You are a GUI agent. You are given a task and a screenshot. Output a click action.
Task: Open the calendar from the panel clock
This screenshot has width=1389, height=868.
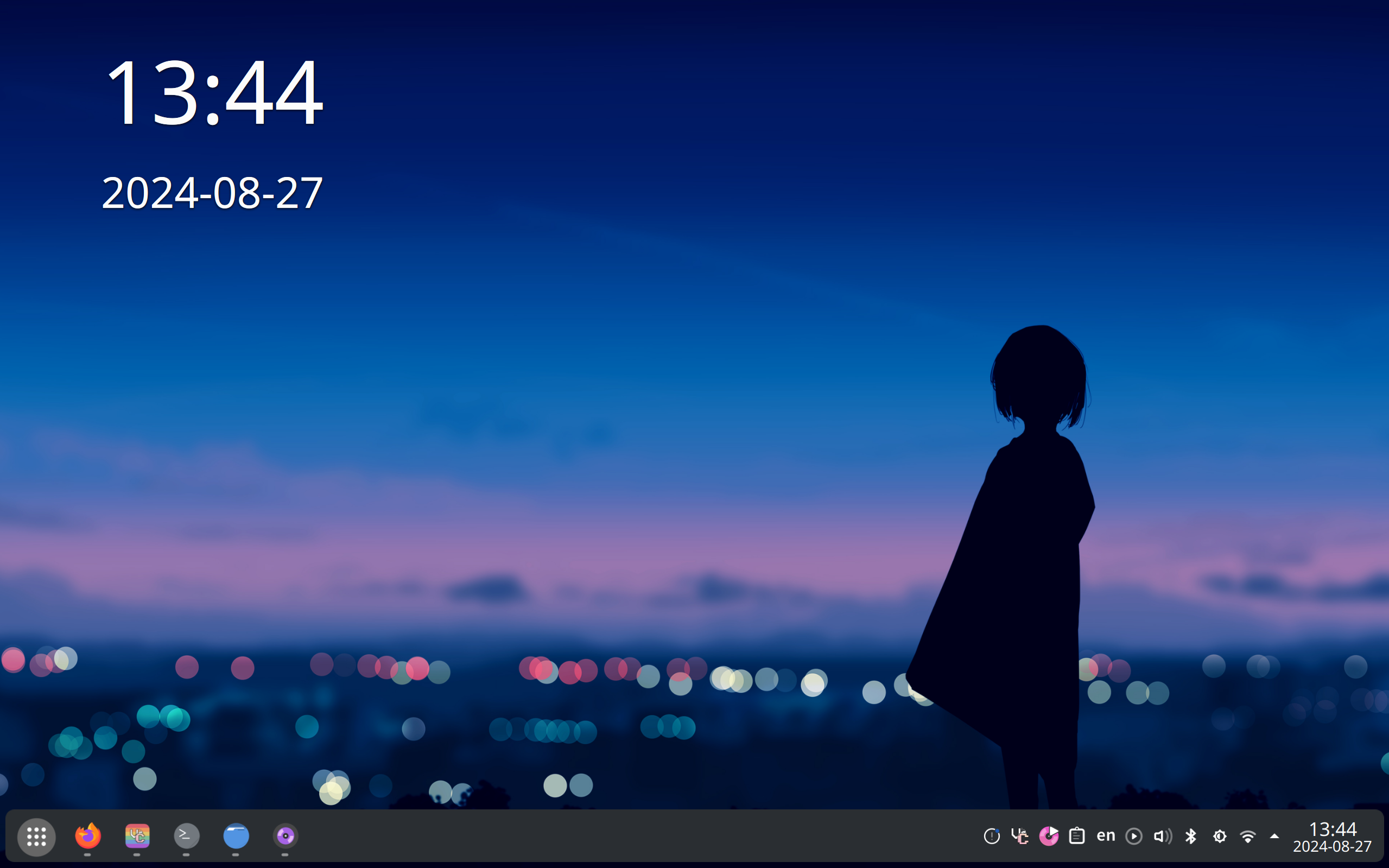[x=1332, y=837]
